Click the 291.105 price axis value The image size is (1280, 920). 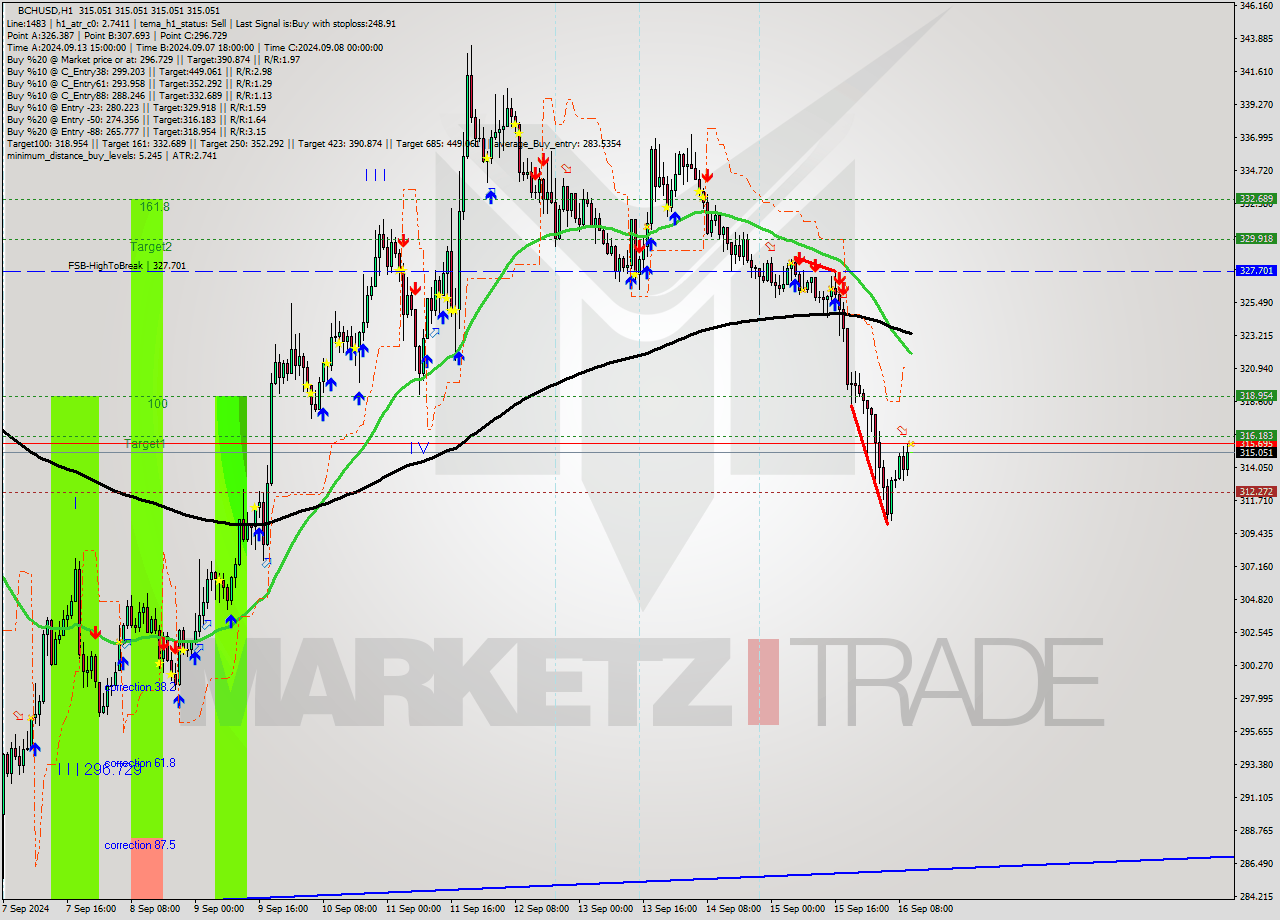(1256, 797)
